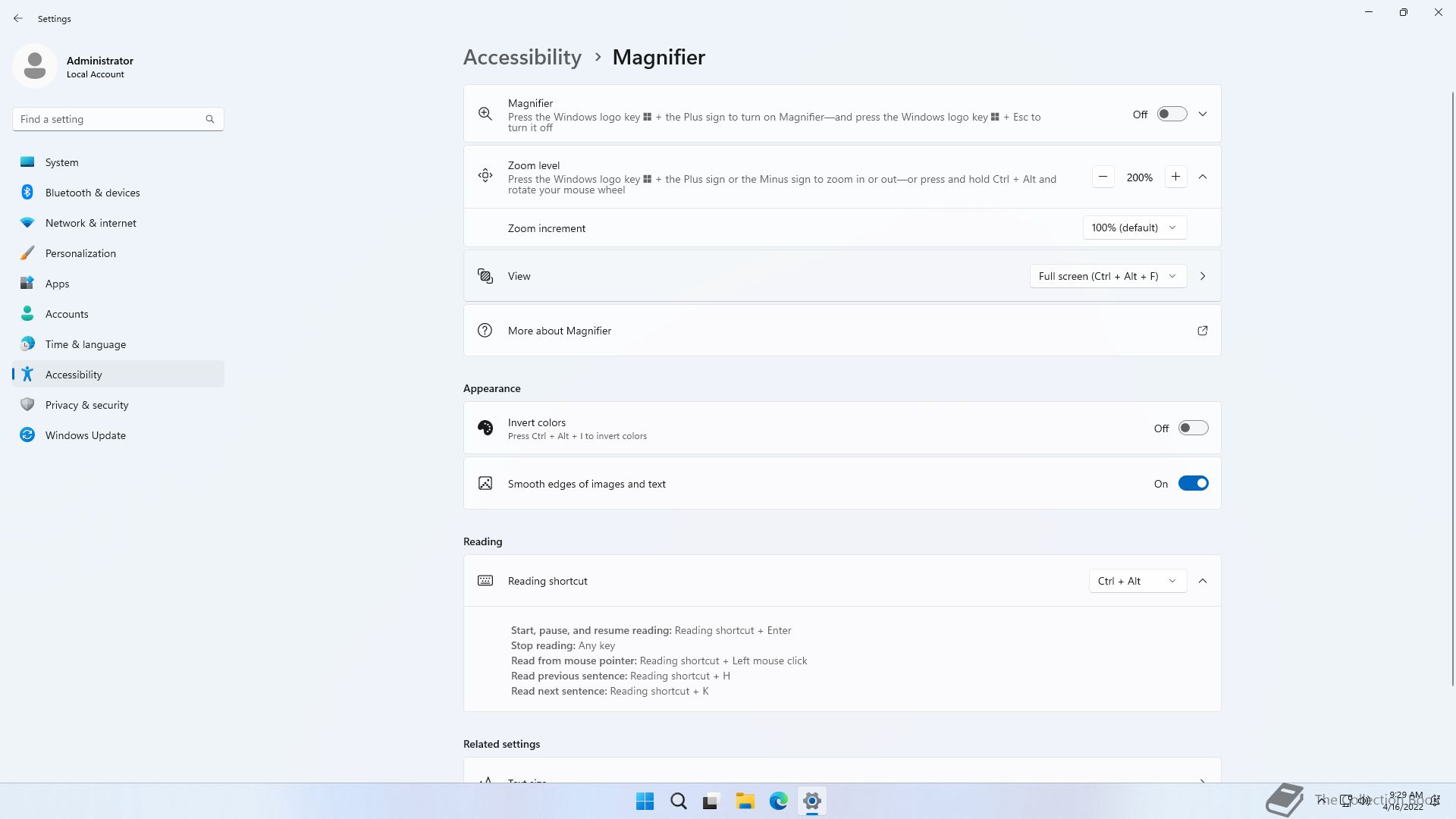Screen dimensions: 1456x819
Task: Open File Explorer from the taskbar
Action: (x=745, y=801)
